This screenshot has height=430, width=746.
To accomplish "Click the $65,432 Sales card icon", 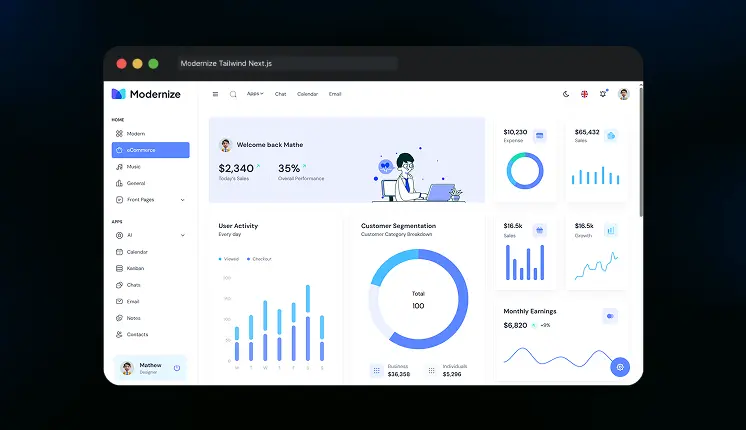I will click(x=611, y=136).
